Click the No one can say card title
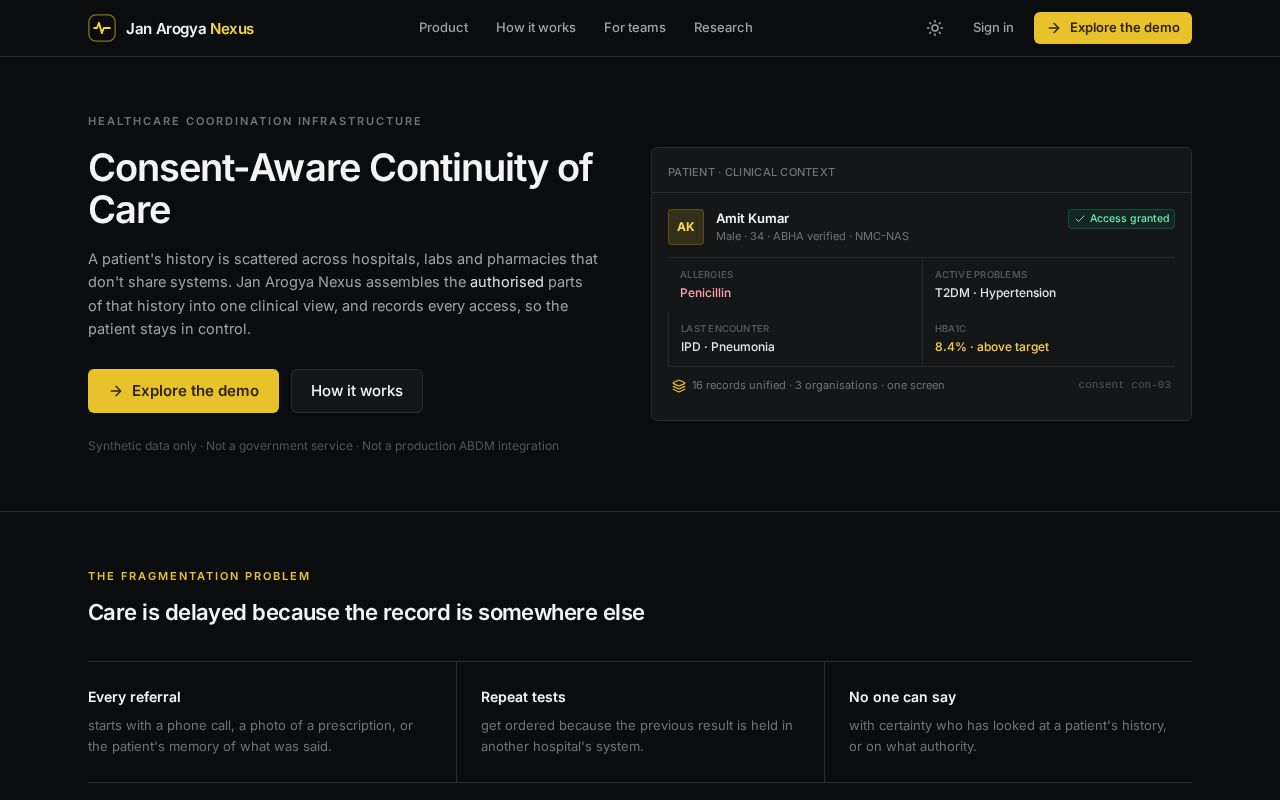 [902, 697]
